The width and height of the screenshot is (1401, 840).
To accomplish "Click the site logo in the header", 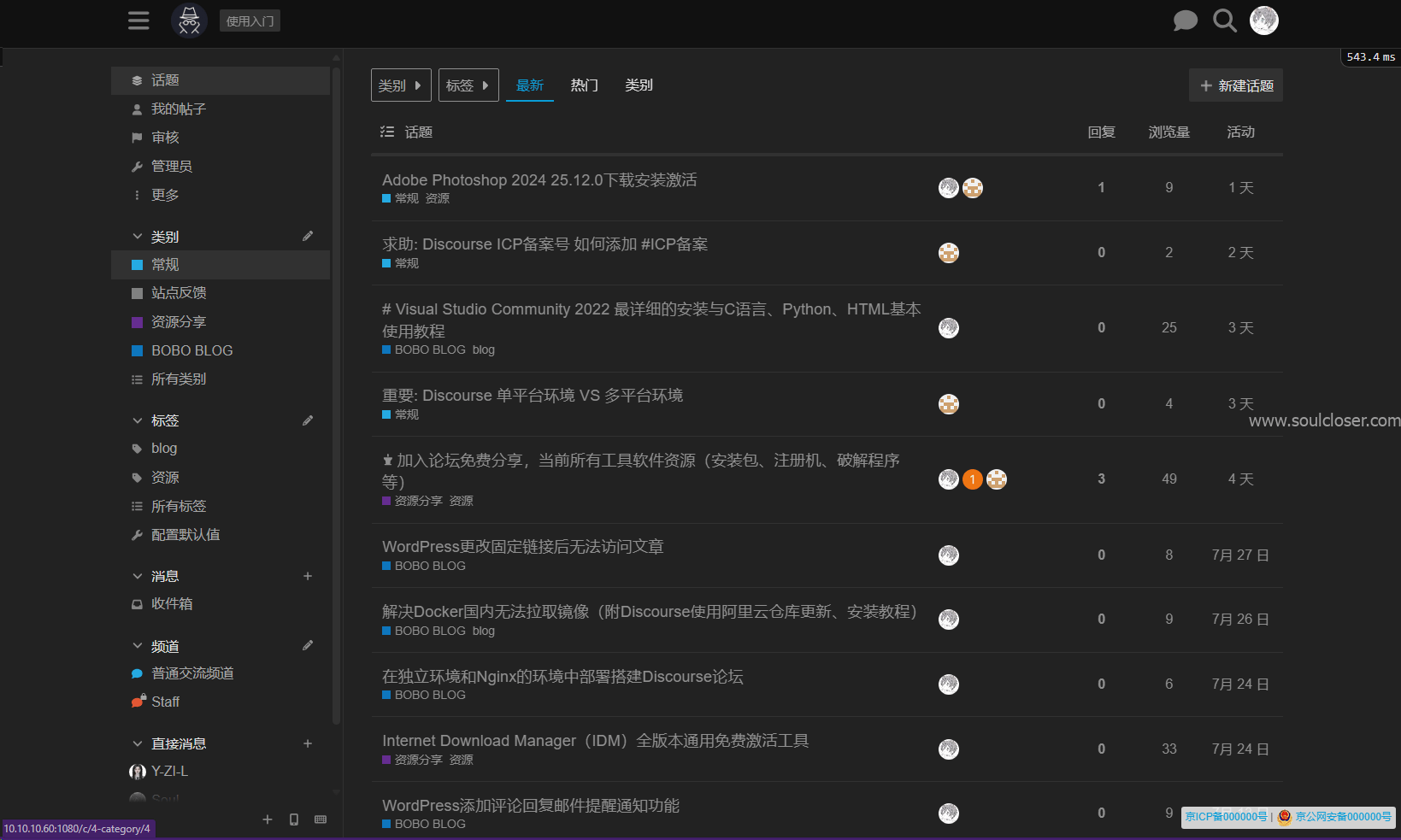I will pos(189,21).
